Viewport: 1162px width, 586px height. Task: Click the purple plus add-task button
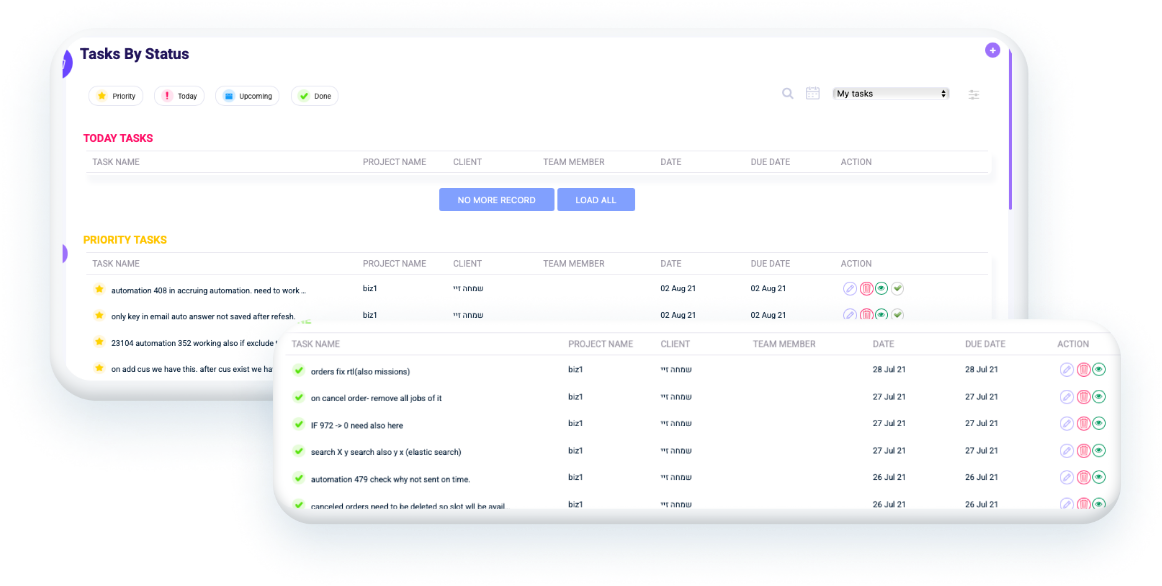(x=992, y=50)
